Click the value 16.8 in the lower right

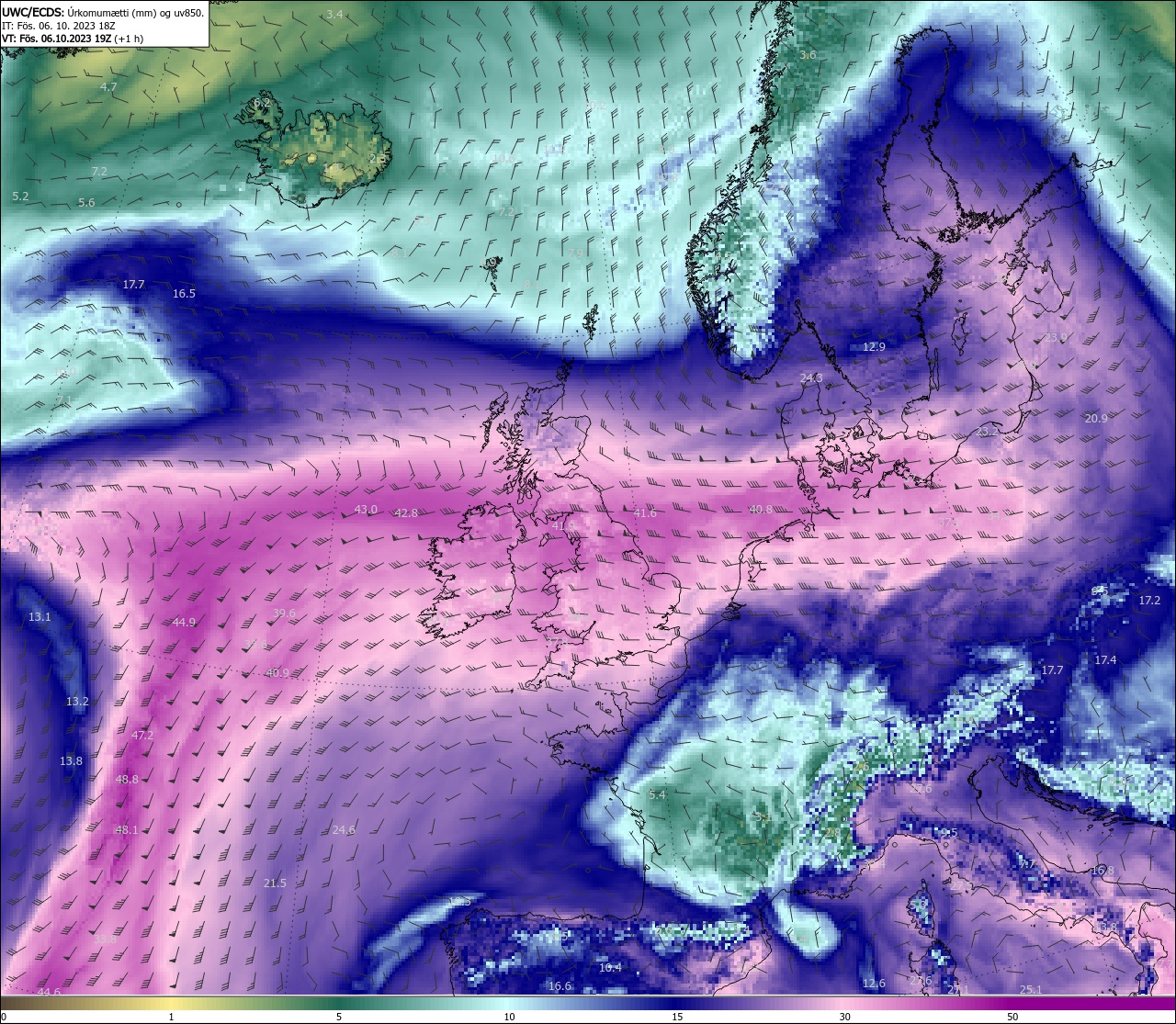1102,871
